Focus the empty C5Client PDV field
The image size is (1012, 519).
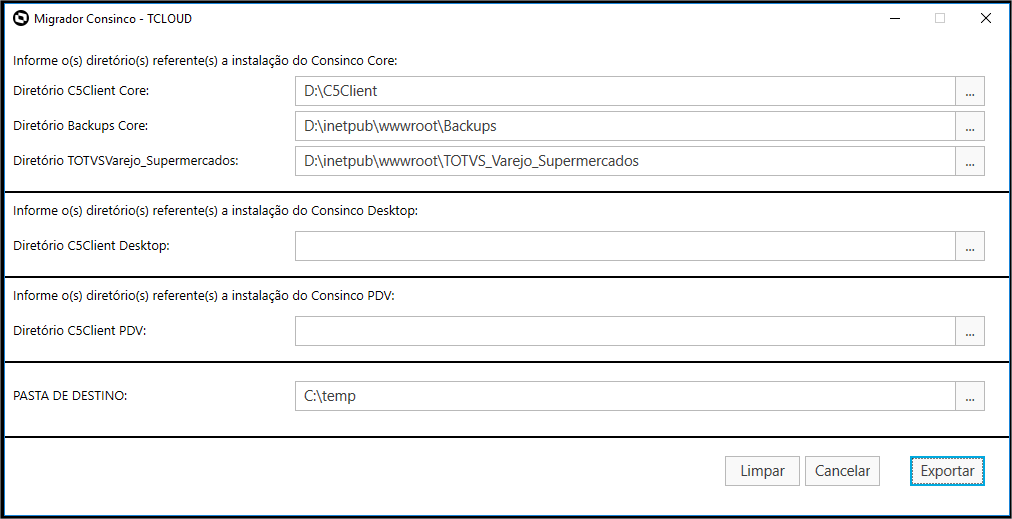point(625,331)
